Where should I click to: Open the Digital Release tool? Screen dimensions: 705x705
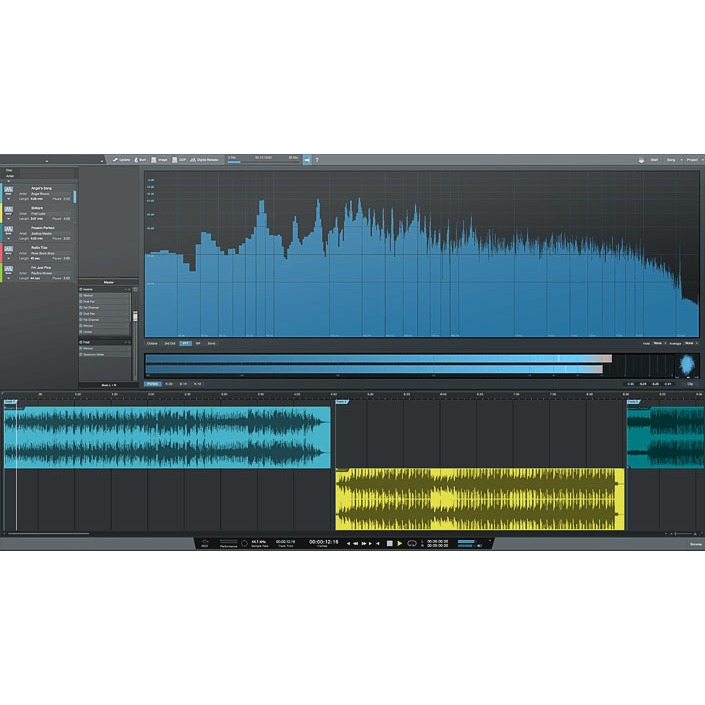click(205, 160)
